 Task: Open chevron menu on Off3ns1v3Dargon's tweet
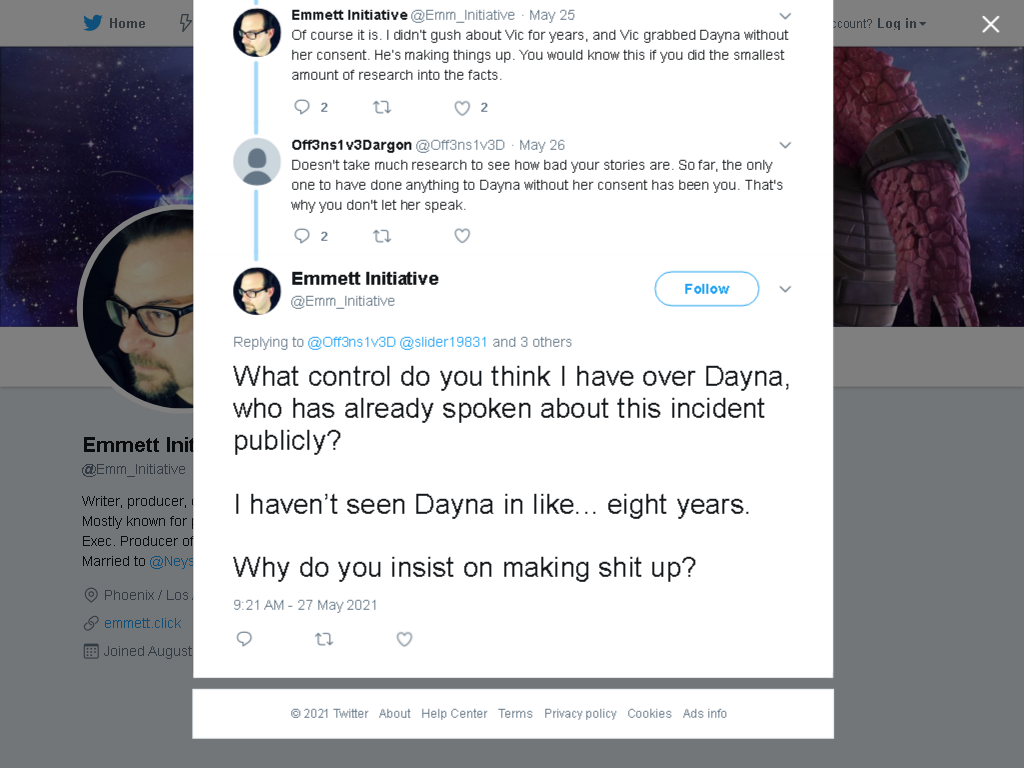(785, 145)
